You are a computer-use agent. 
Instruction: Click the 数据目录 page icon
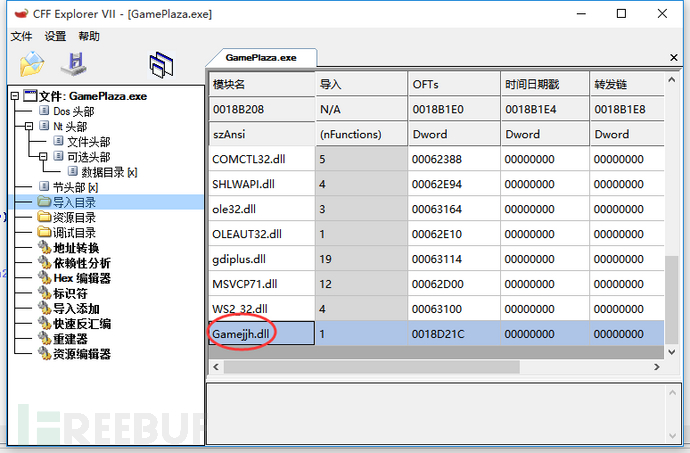click(72, 171)
